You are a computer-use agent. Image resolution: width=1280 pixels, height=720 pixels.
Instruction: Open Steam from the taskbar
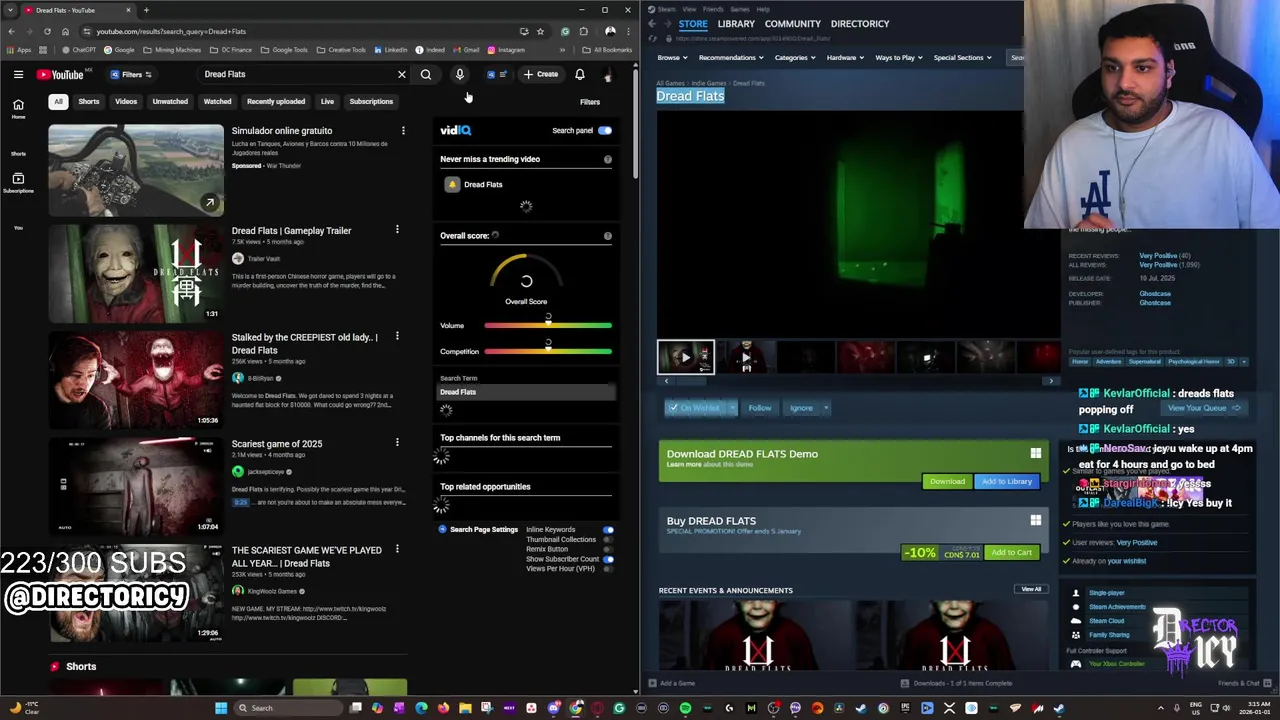(x=1059, y=708)
